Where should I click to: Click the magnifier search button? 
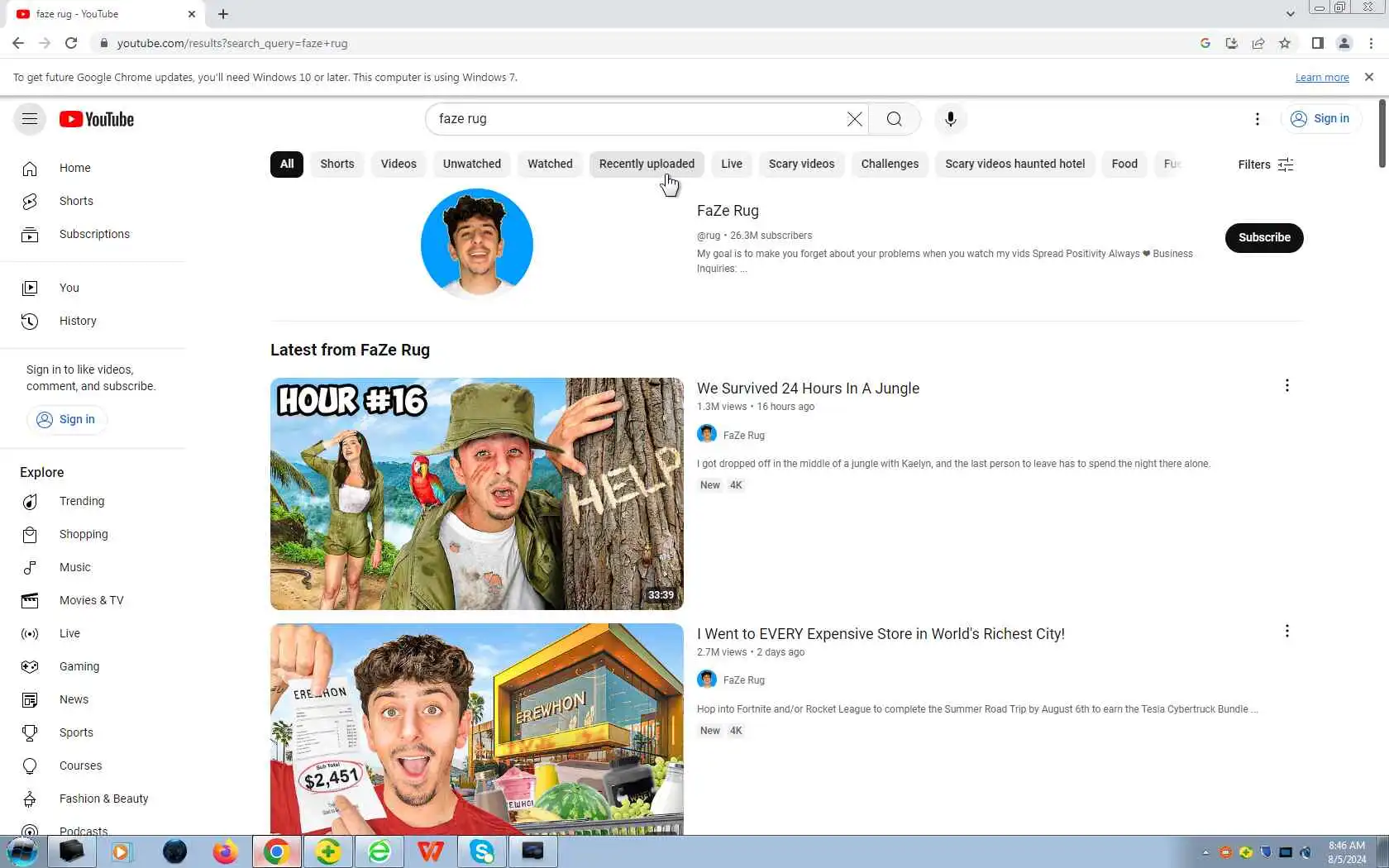tap(895, 119)
